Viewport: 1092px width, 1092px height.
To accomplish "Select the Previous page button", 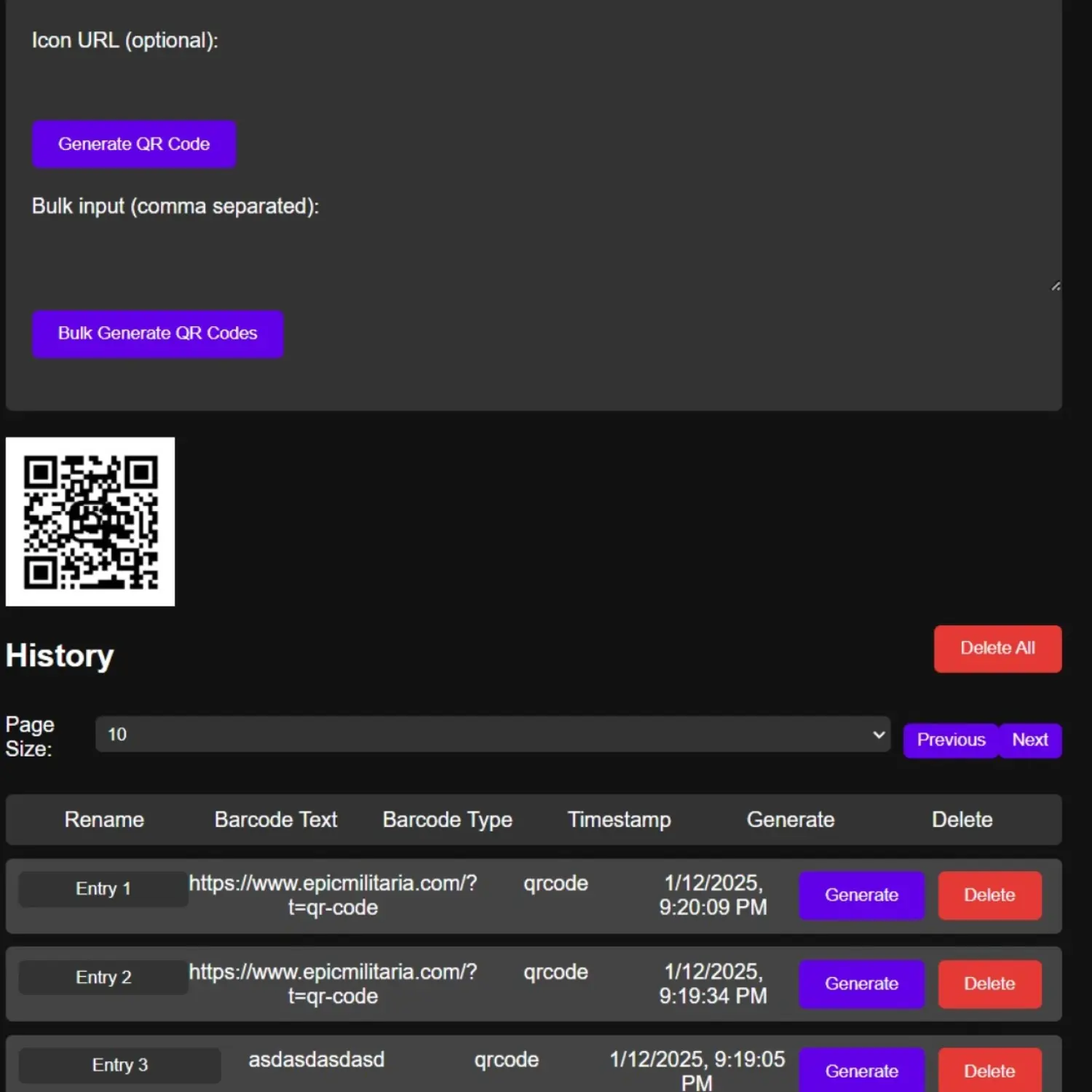I will tap(949, 740).
